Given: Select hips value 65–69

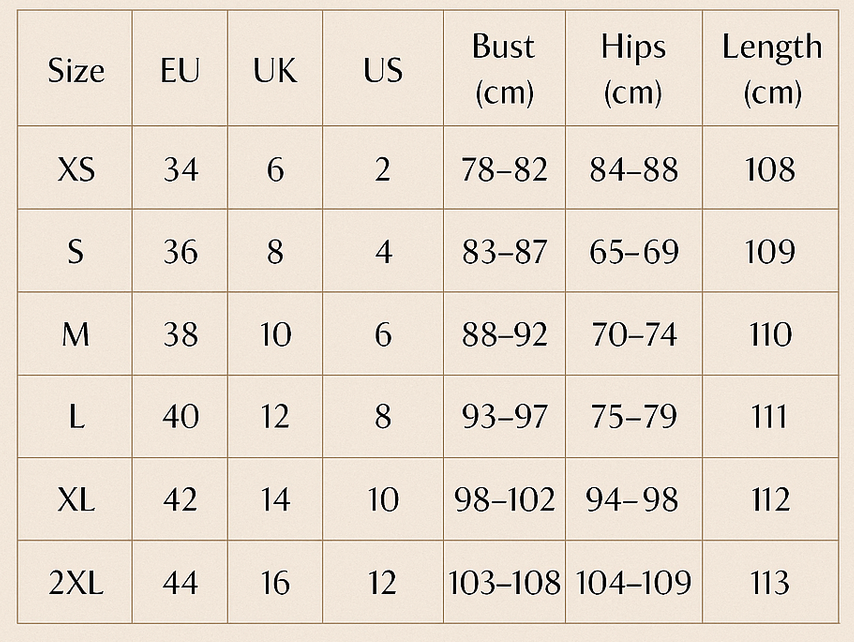Looking at the screenshot, I should pos(633,252).
